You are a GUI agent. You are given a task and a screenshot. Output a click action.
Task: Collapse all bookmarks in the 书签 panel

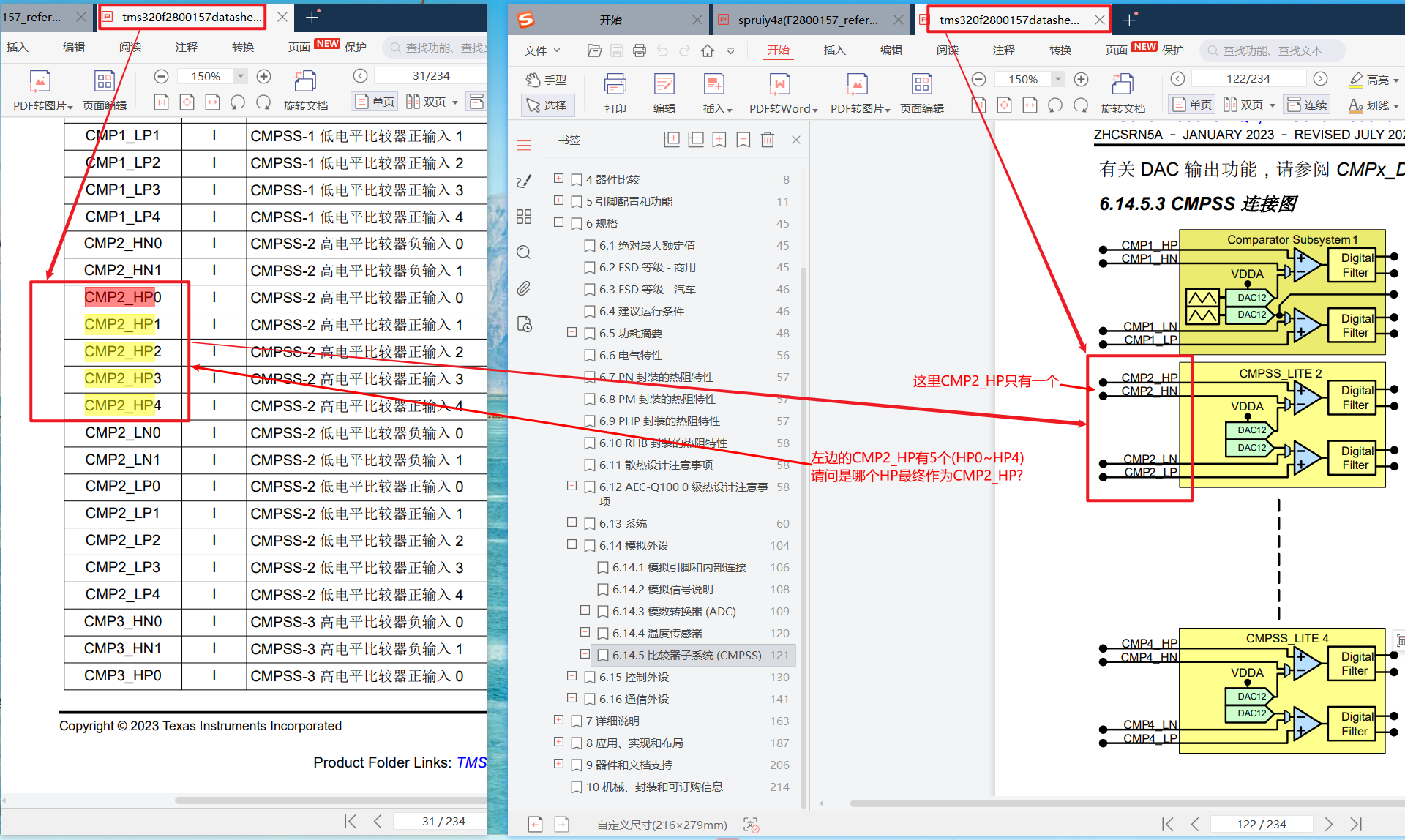696,140
